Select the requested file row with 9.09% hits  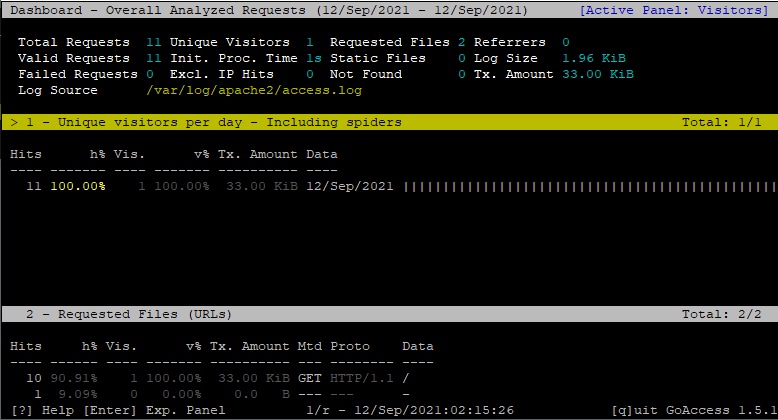tap(200, 395)
